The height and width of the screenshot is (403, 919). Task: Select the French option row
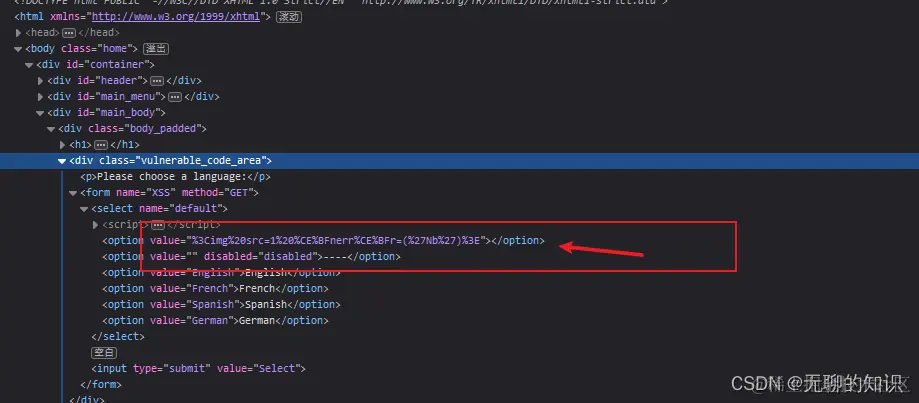click(x=216, y=288)
